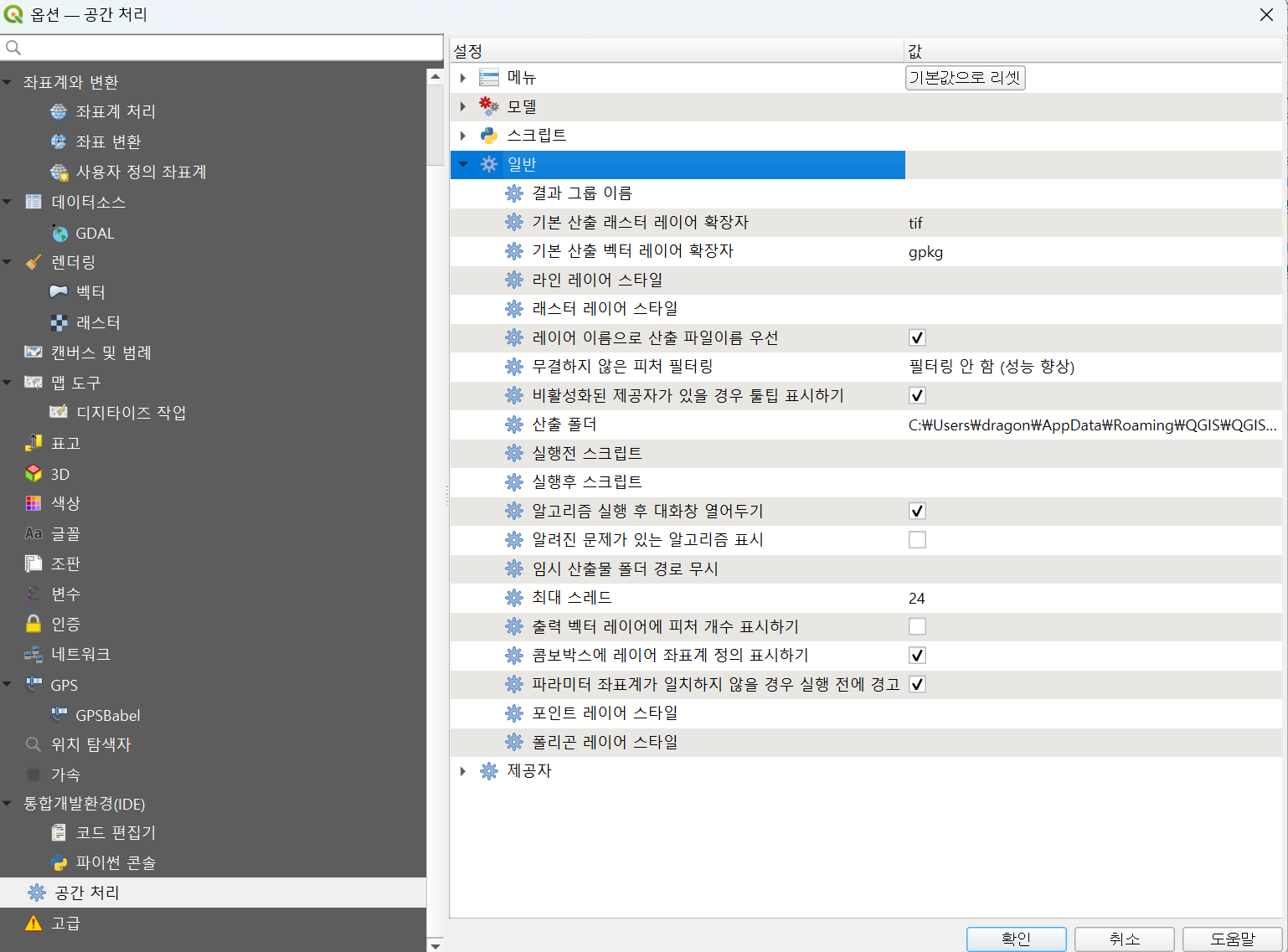
Task: Select the 래스터 checkerboard icon
Action: [59, 322]
